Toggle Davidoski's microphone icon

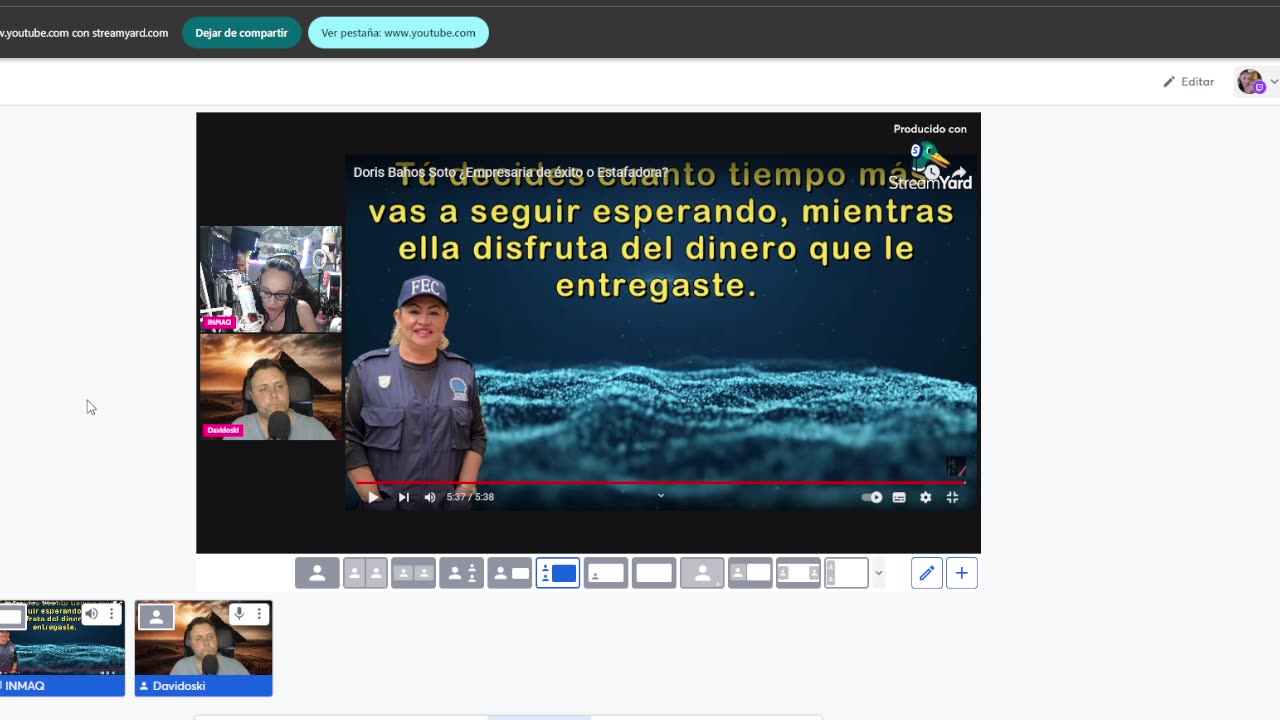coord(239,614)
